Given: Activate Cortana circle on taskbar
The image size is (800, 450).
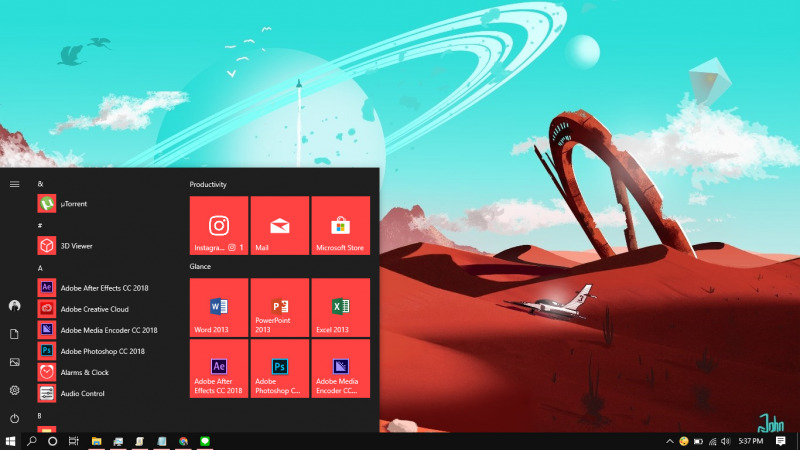Looking at the screenshot, I should 53,441.
